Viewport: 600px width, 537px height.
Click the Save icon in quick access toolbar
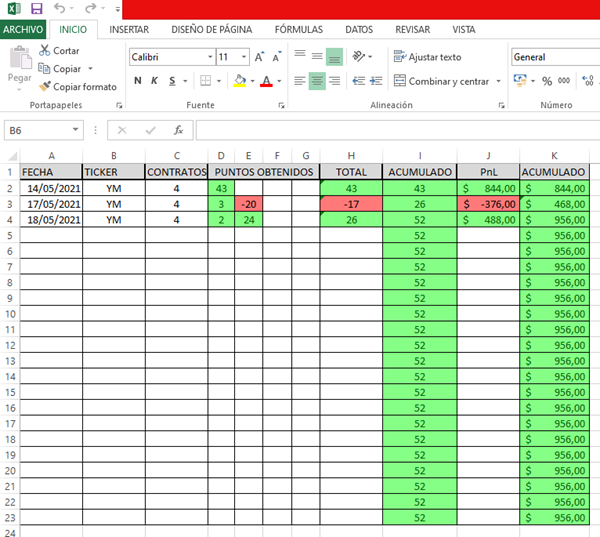coord(36,9)
